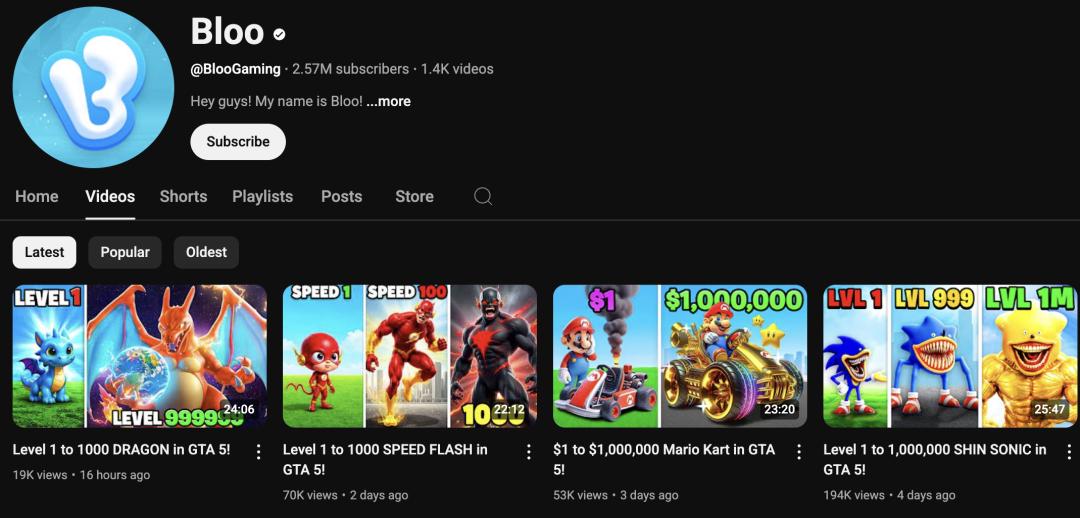Screen dimensions: 1080x518
Task: Expand the channel description with ...more
Action: point(388,101)
